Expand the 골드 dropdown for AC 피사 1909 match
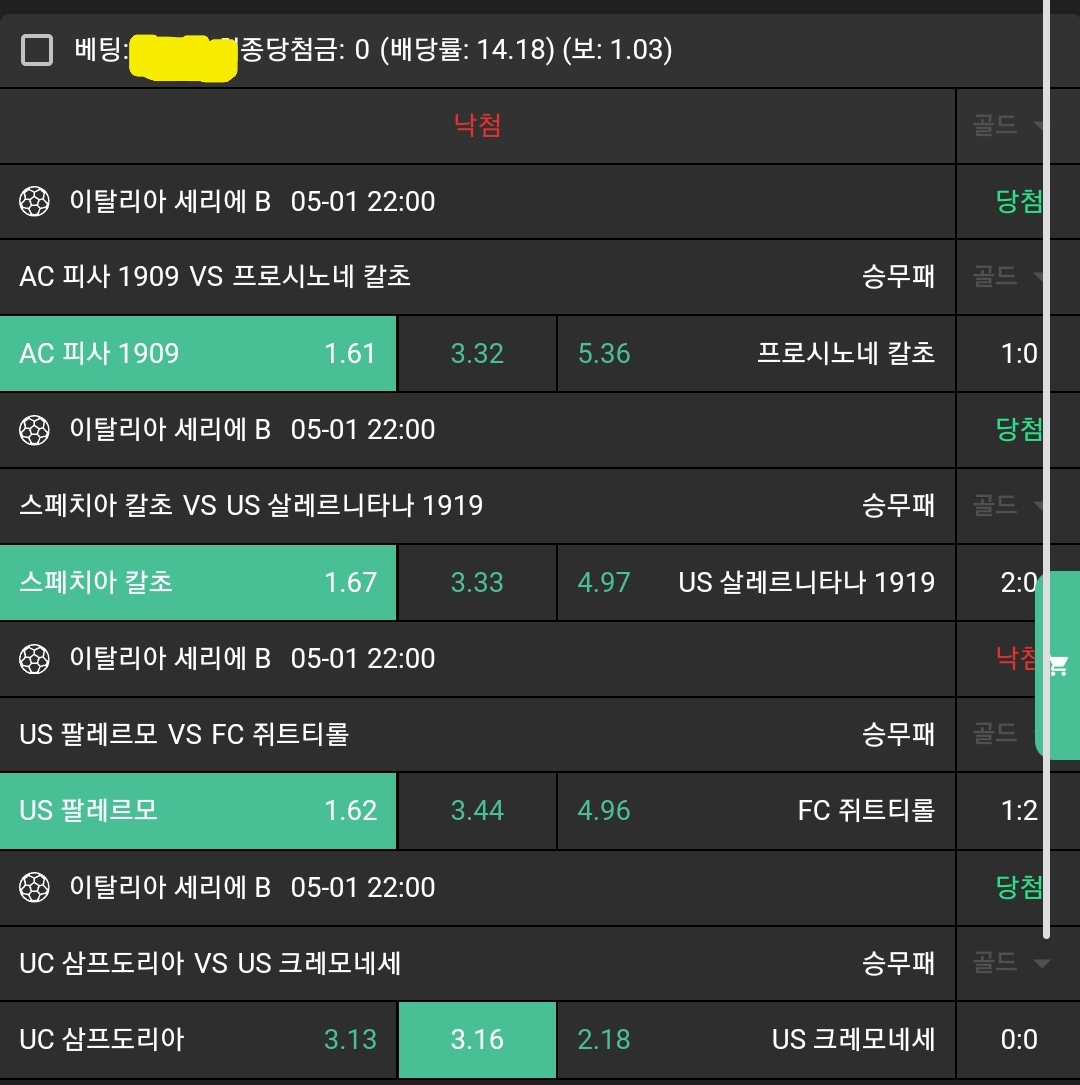This screenshot has width=1080, height=1085. point(1010,276)
